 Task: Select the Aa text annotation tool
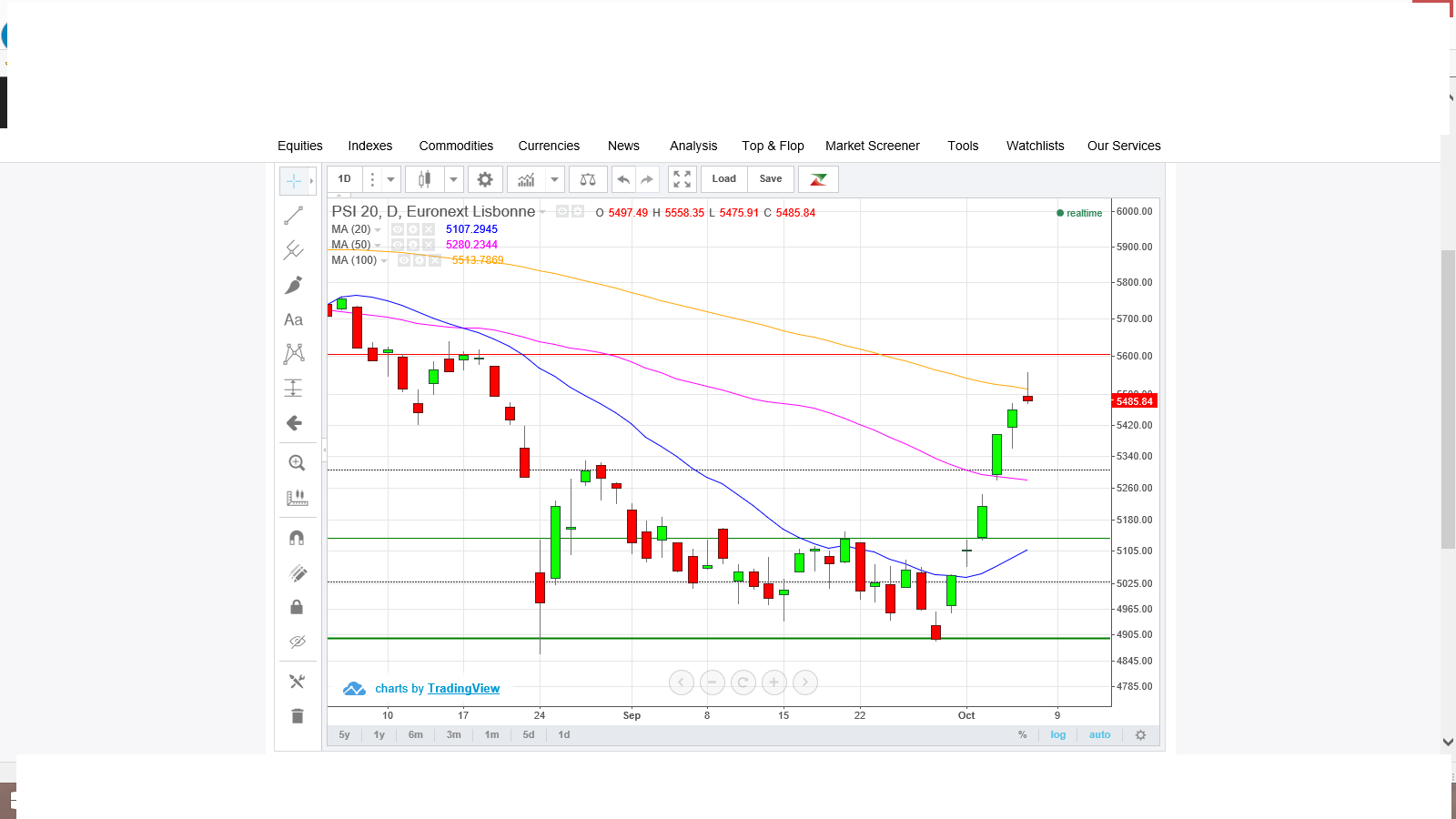coord(293,319)
